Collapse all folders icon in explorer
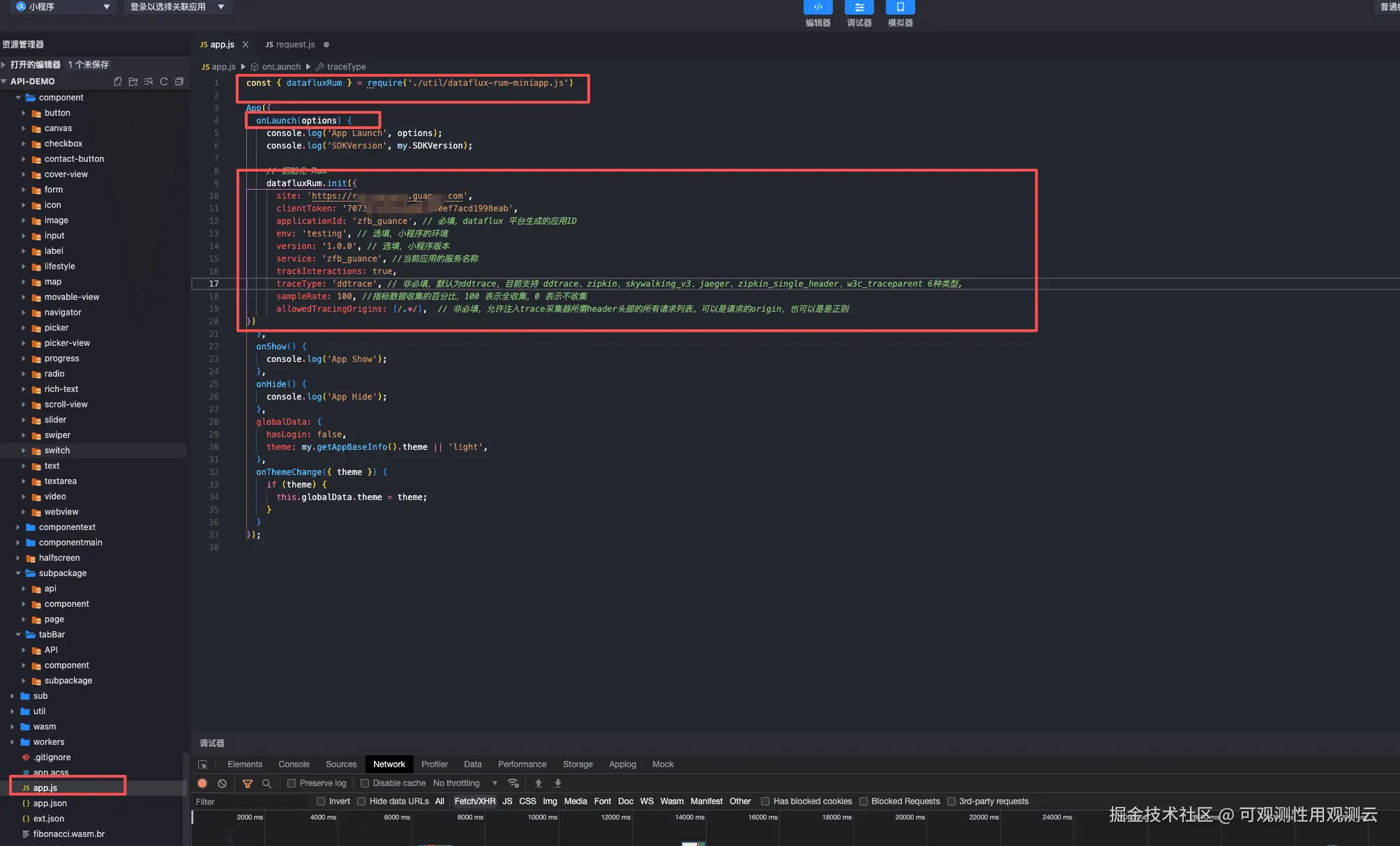 (179, 82)
